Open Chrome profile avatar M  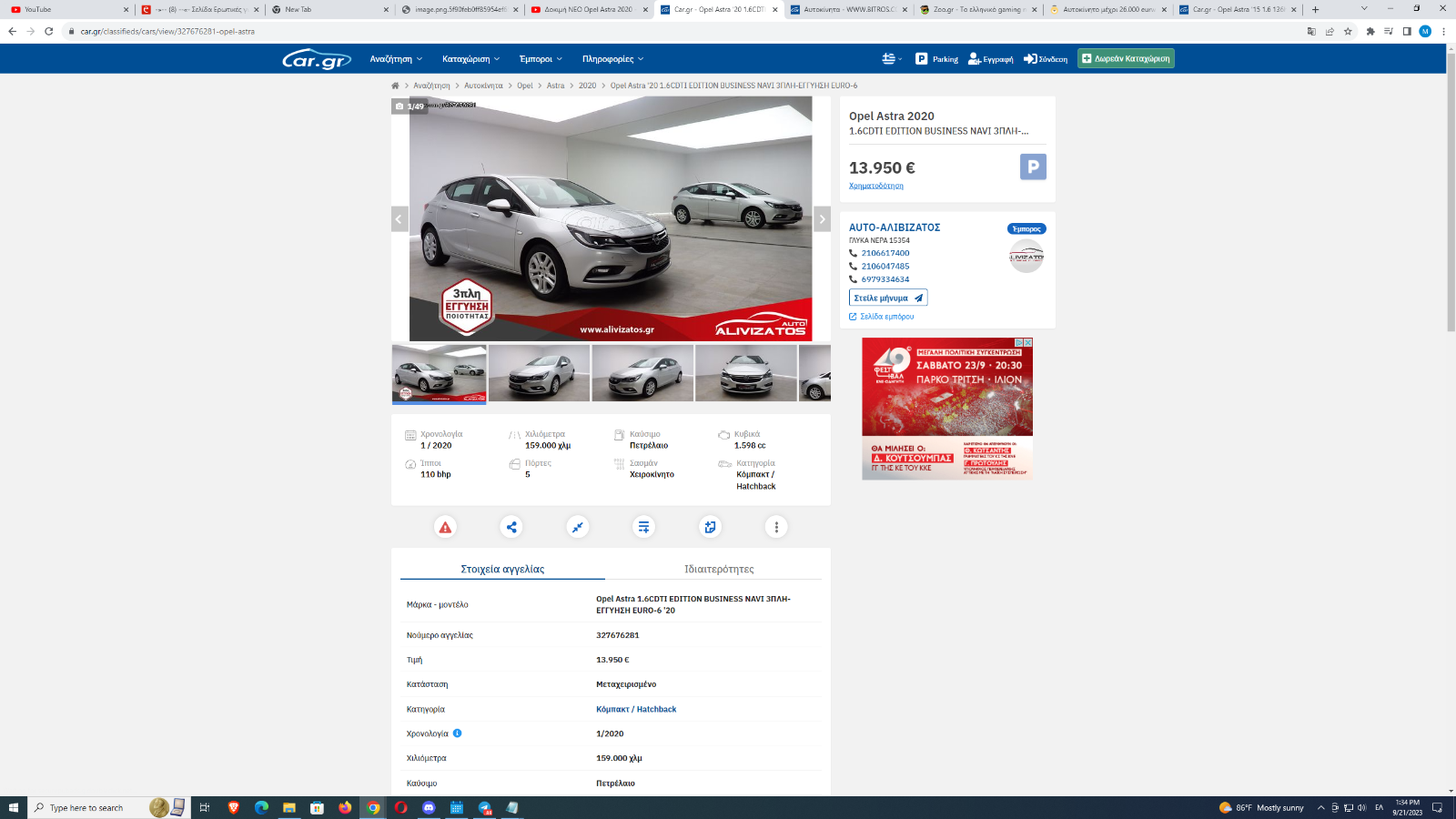click(1425, 31)
